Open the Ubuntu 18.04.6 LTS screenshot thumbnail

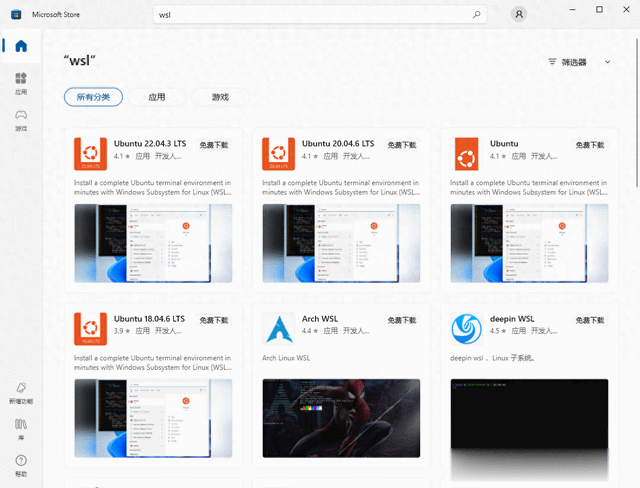pyautogui.click(x=153, y=418)
